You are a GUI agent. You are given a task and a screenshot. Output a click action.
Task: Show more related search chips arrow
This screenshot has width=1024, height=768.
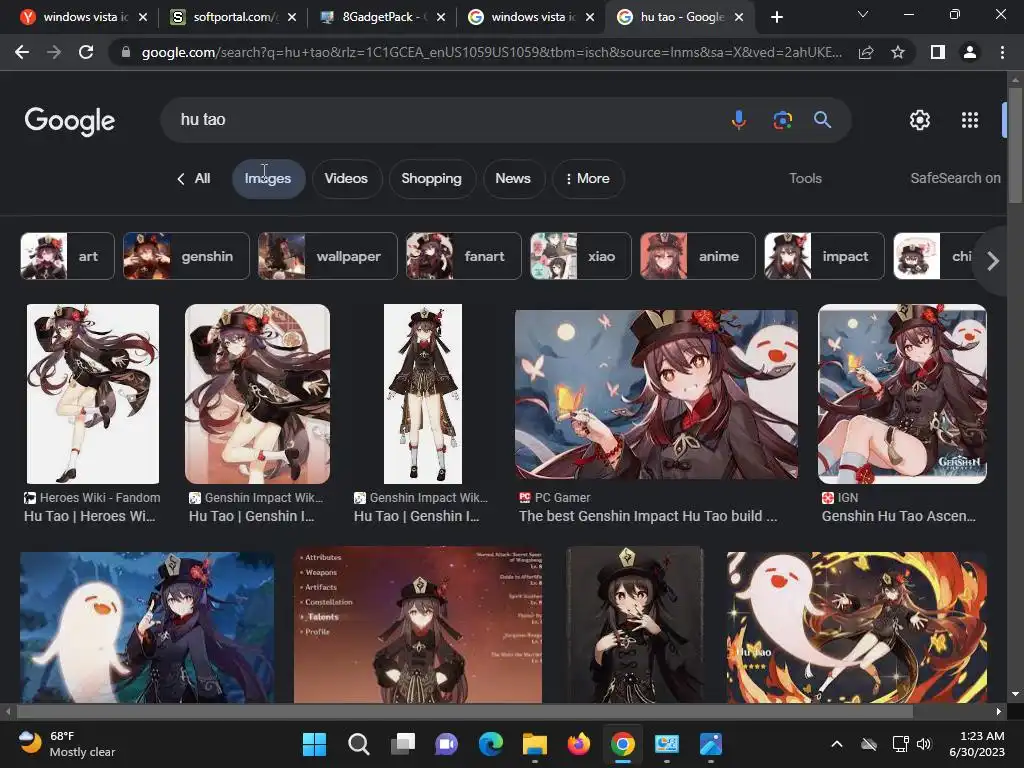point(993,261)
